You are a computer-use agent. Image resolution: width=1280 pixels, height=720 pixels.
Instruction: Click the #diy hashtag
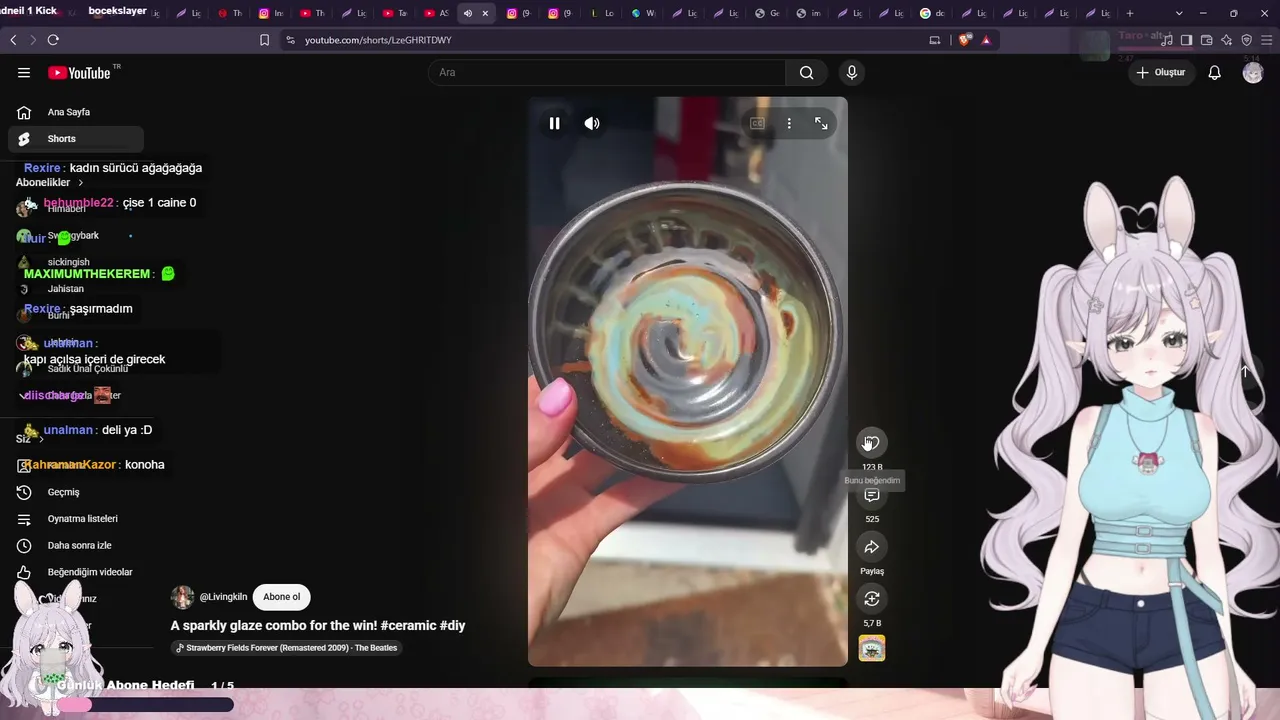452,625
